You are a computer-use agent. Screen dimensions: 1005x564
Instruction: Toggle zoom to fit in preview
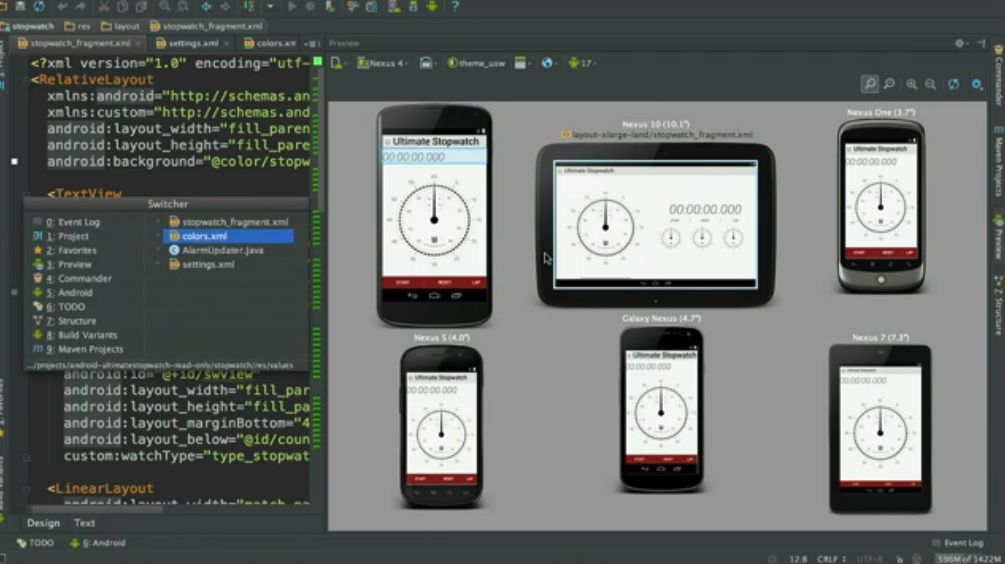coord(870,84)
